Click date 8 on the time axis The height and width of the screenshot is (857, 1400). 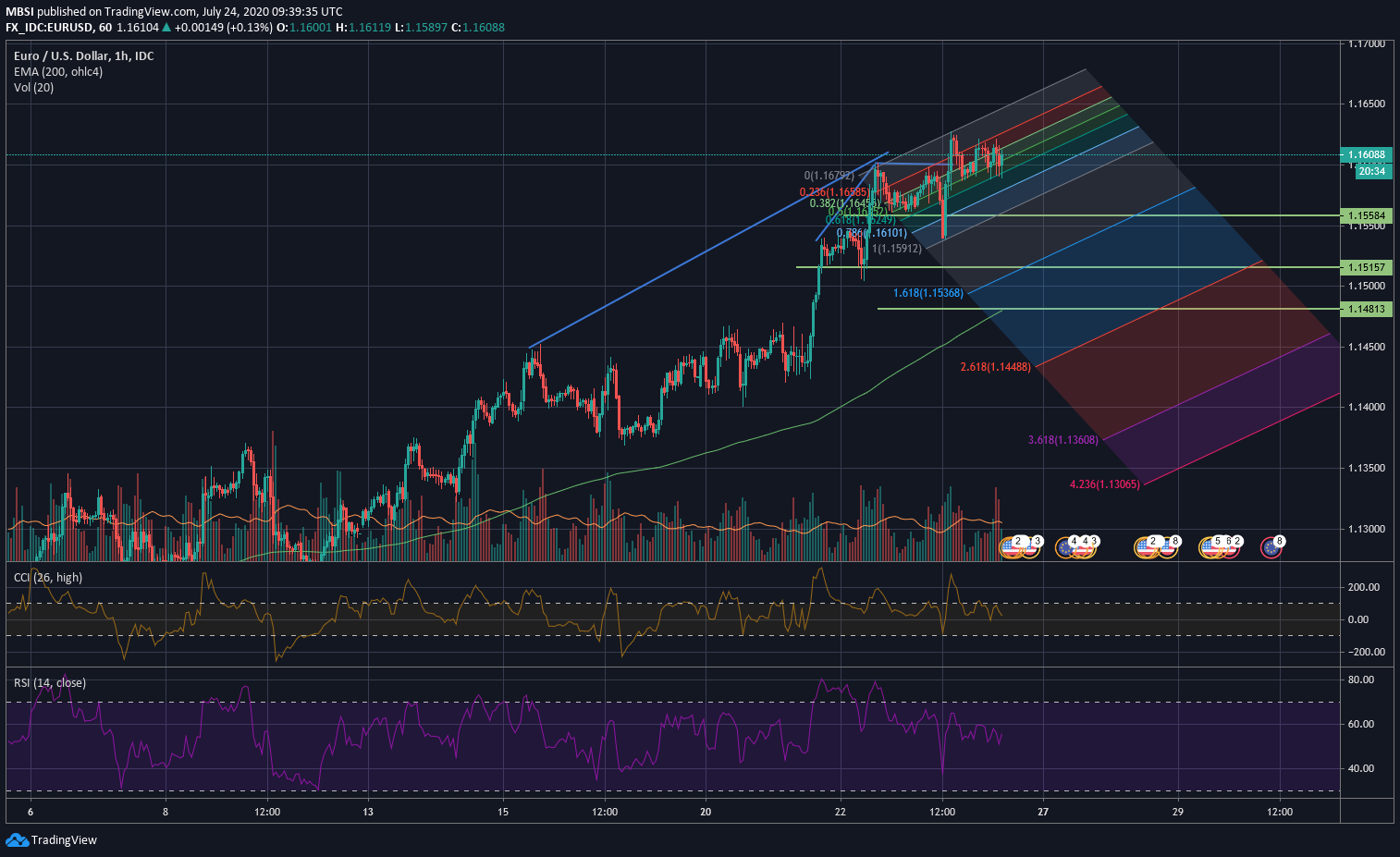click(x=166, y=812)
